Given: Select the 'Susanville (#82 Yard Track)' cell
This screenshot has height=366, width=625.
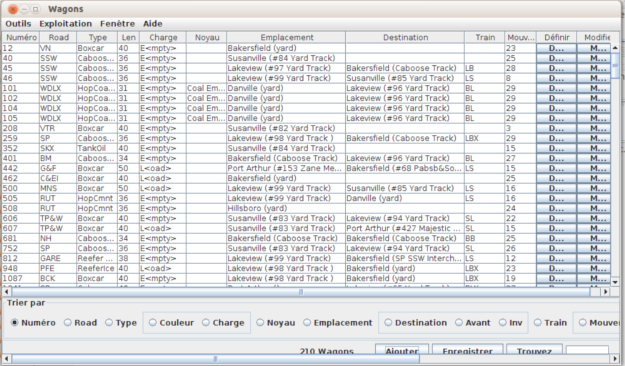Looking at the screenshot, I should click(x=286, y=128).
